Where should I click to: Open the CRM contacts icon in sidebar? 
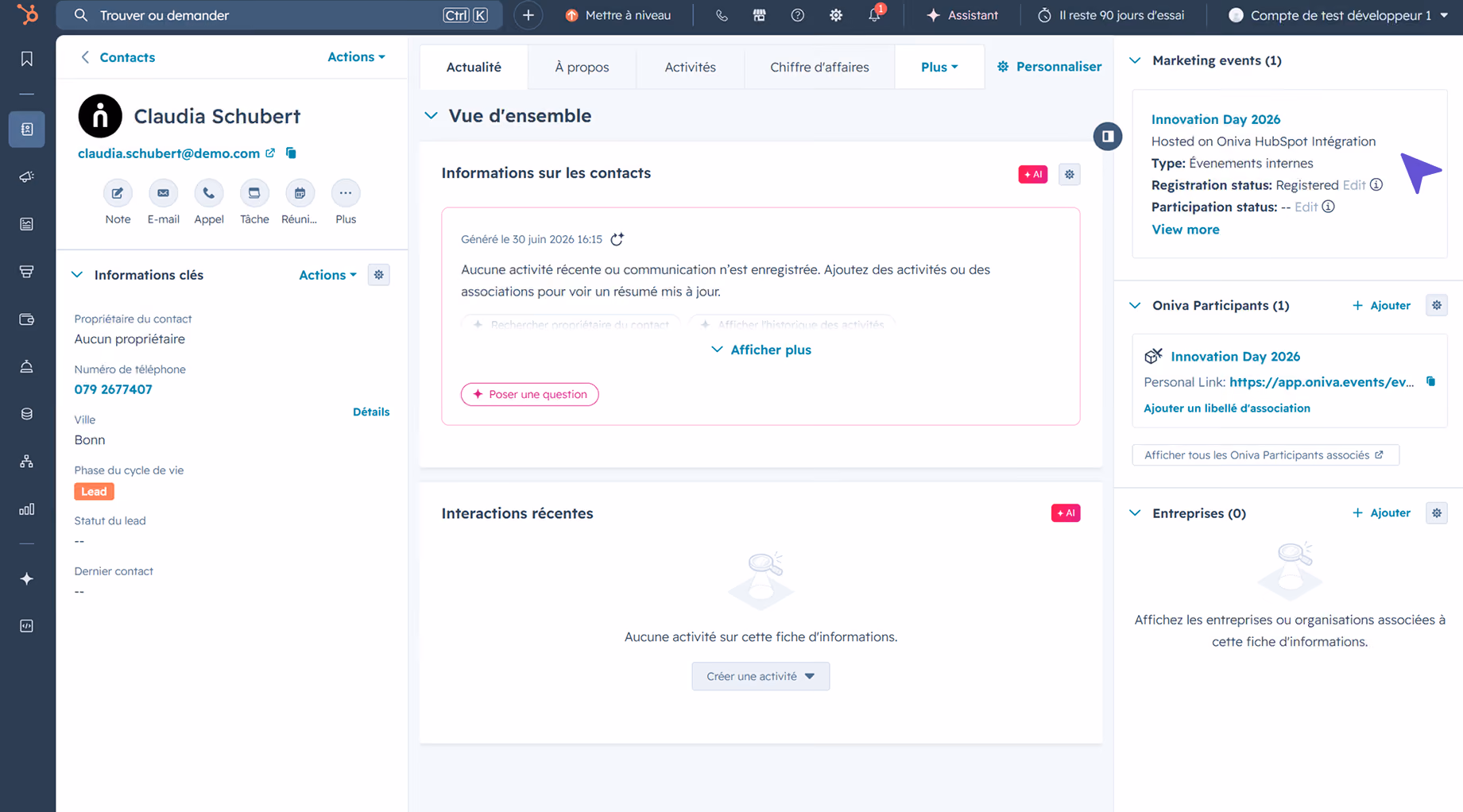pyautogui.click(x=27, y=129)
